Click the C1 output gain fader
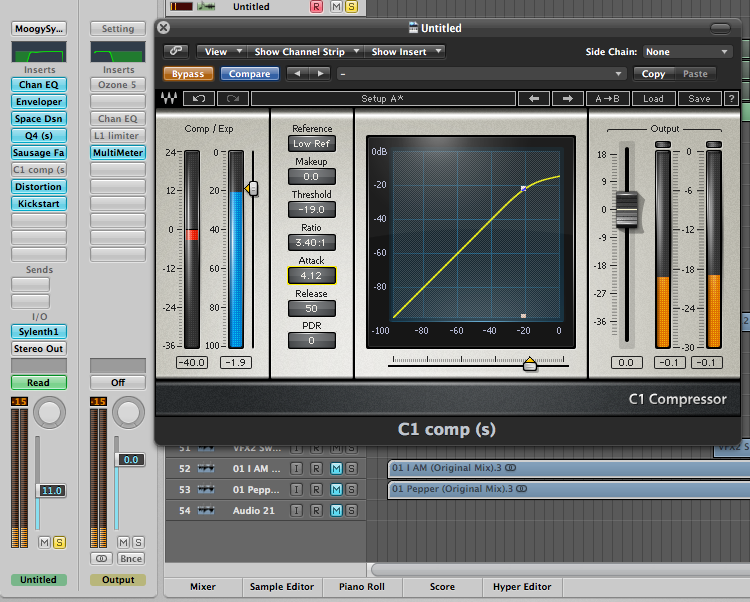This screenshot has width=750, height=602. pos(627,209)
